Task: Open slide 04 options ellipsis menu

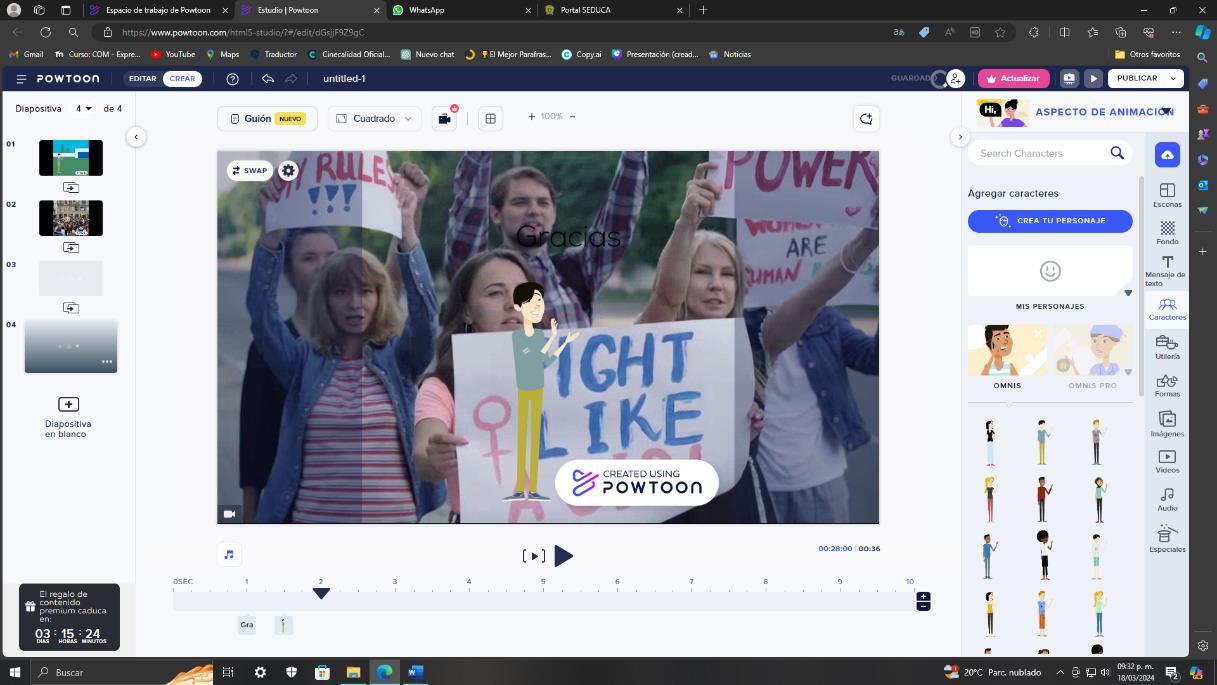Action: point(107,362)
